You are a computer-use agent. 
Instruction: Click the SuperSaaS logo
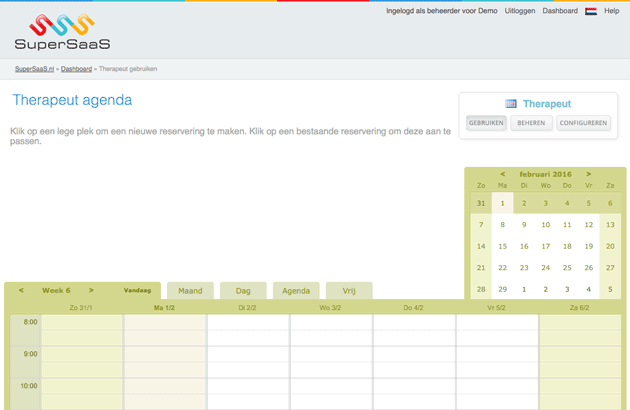click(62, 32)
